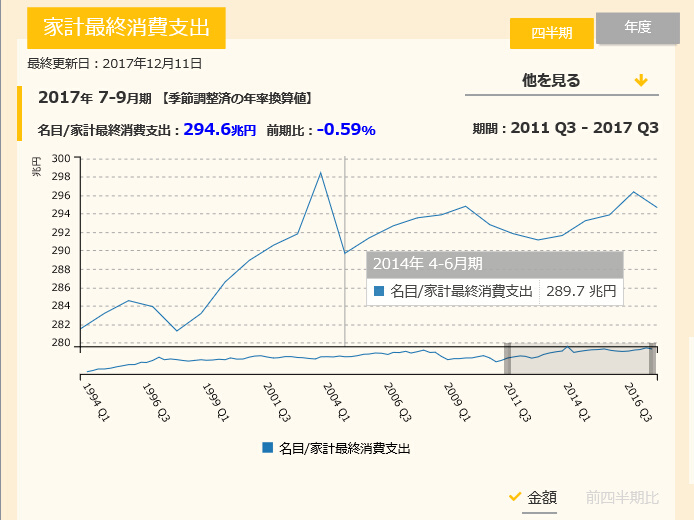The image size is (694, 520).
Task: Click the 300 y-axis label
Action: [61, 158]
